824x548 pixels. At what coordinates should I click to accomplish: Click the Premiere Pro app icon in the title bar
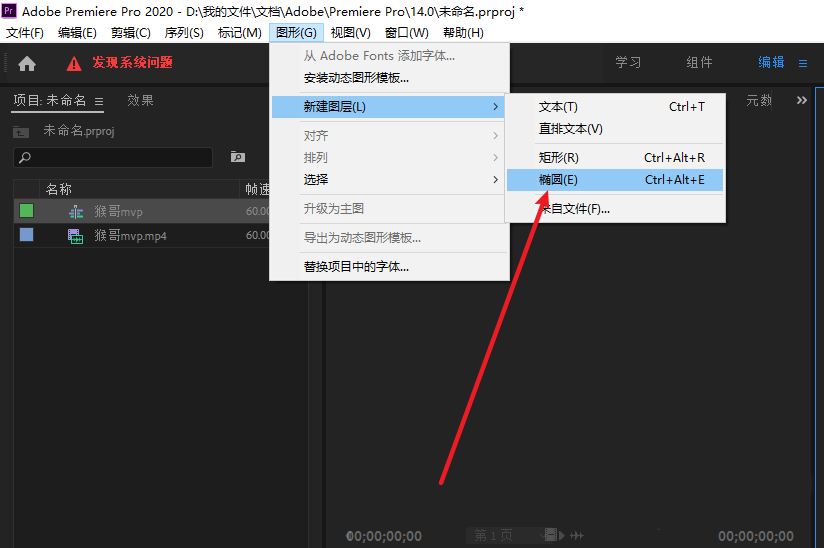coord(9,10)
